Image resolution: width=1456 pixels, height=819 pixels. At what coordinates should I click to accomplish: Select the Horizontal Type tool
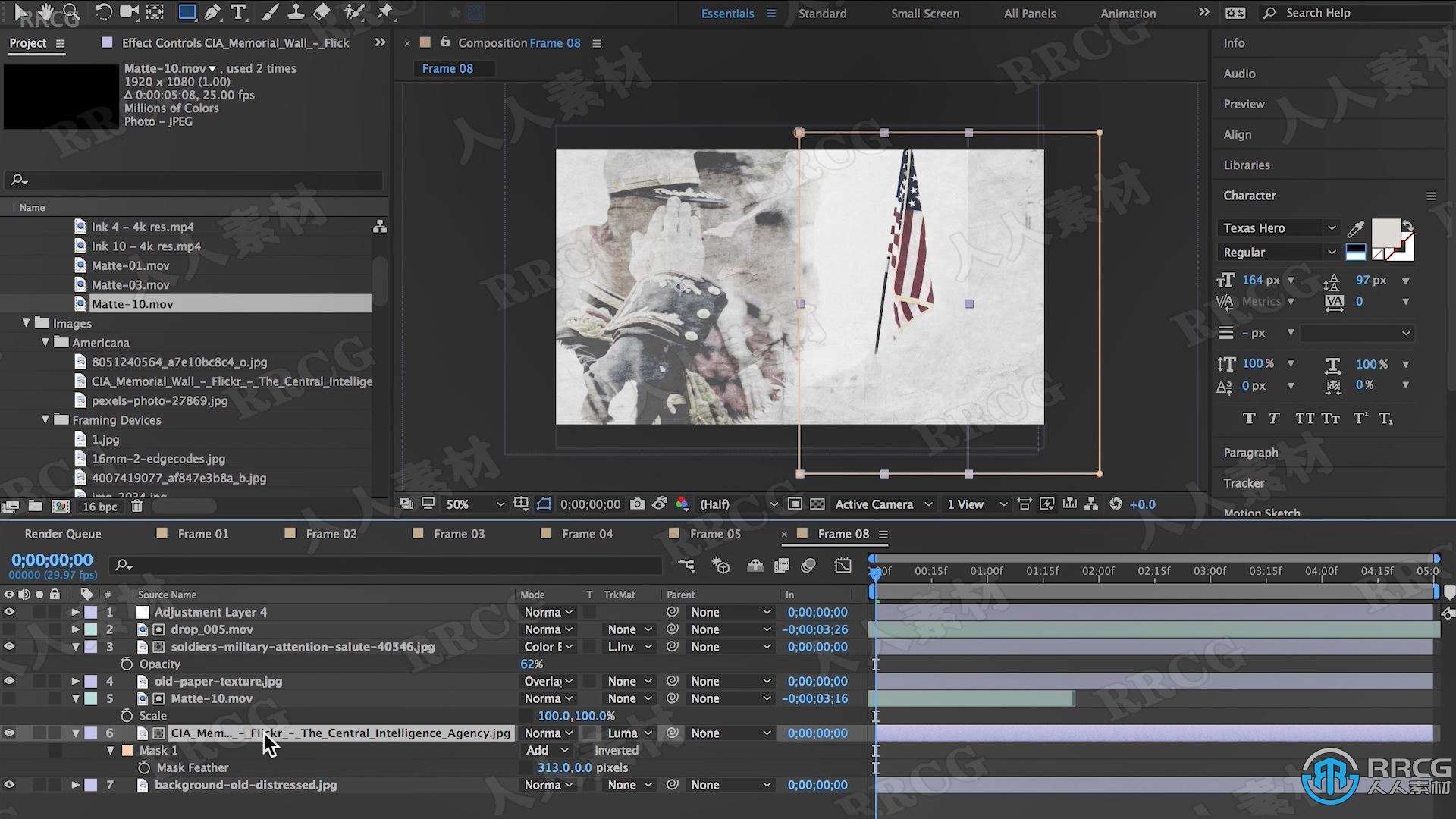[238, 12]
